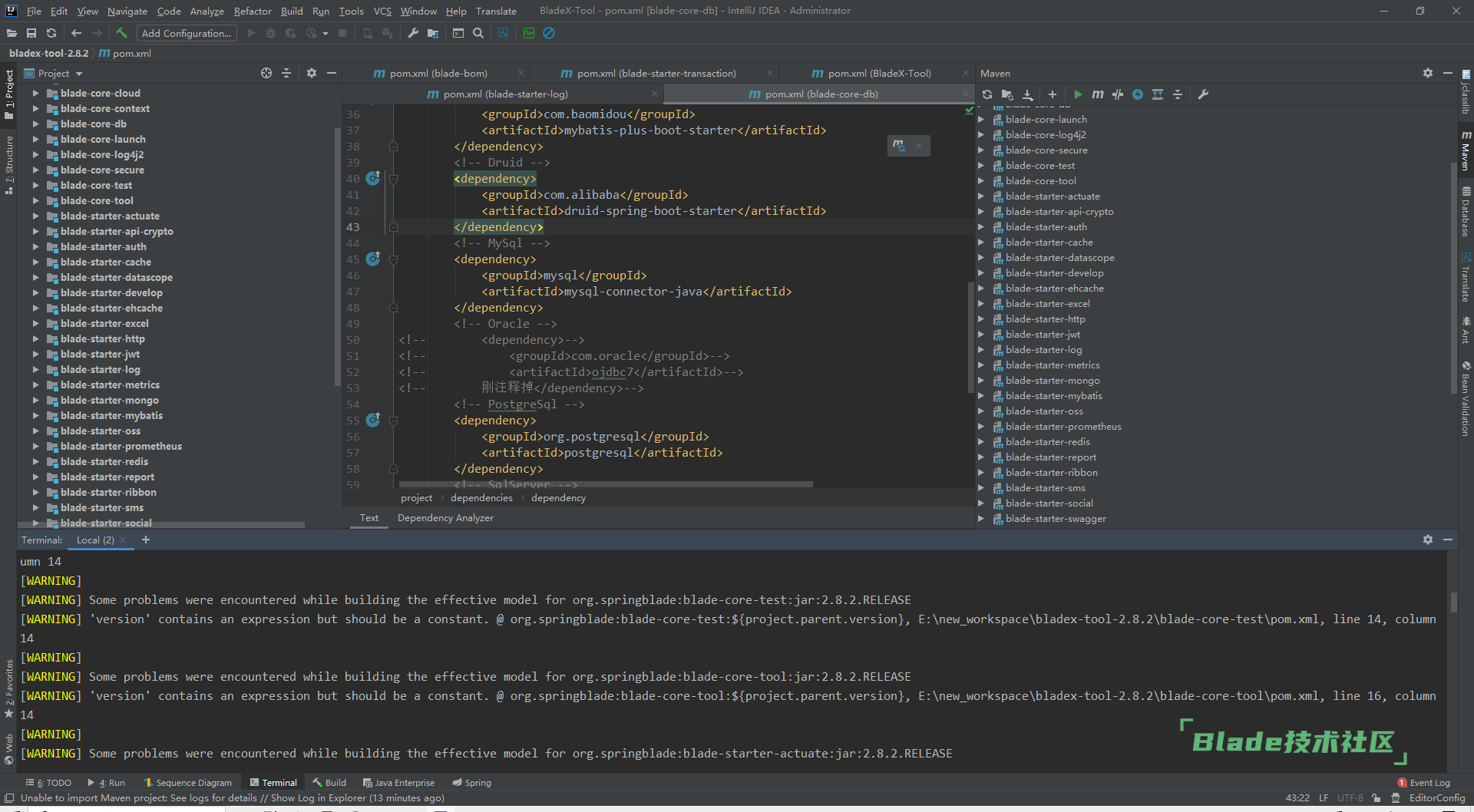Image resolution: width=1474 pixels, height=812 pixels.
Task: Show Maven dependencies diagram icon
Action: tap(1158, 94)
